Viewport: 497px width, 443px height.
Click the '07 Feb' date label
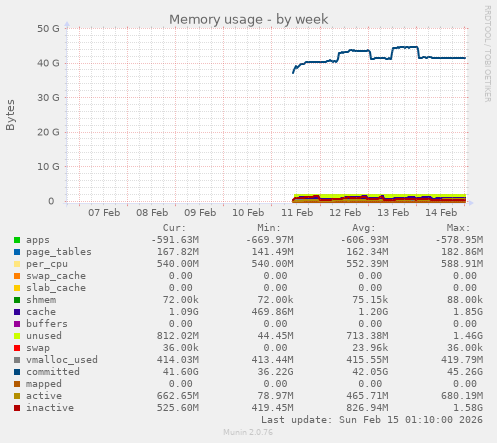pos(104,213)
